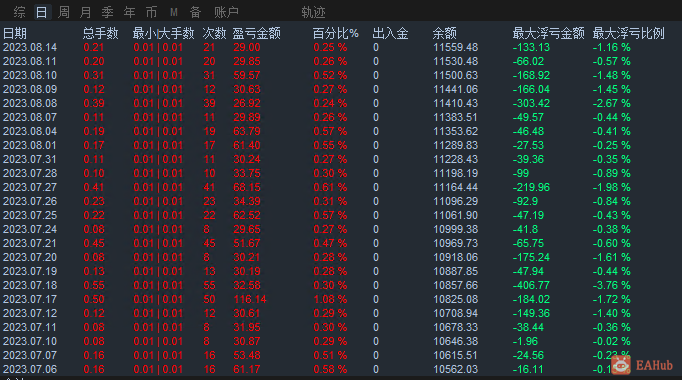
Task: Click the 次数 column header
Action: click(214, 33)
